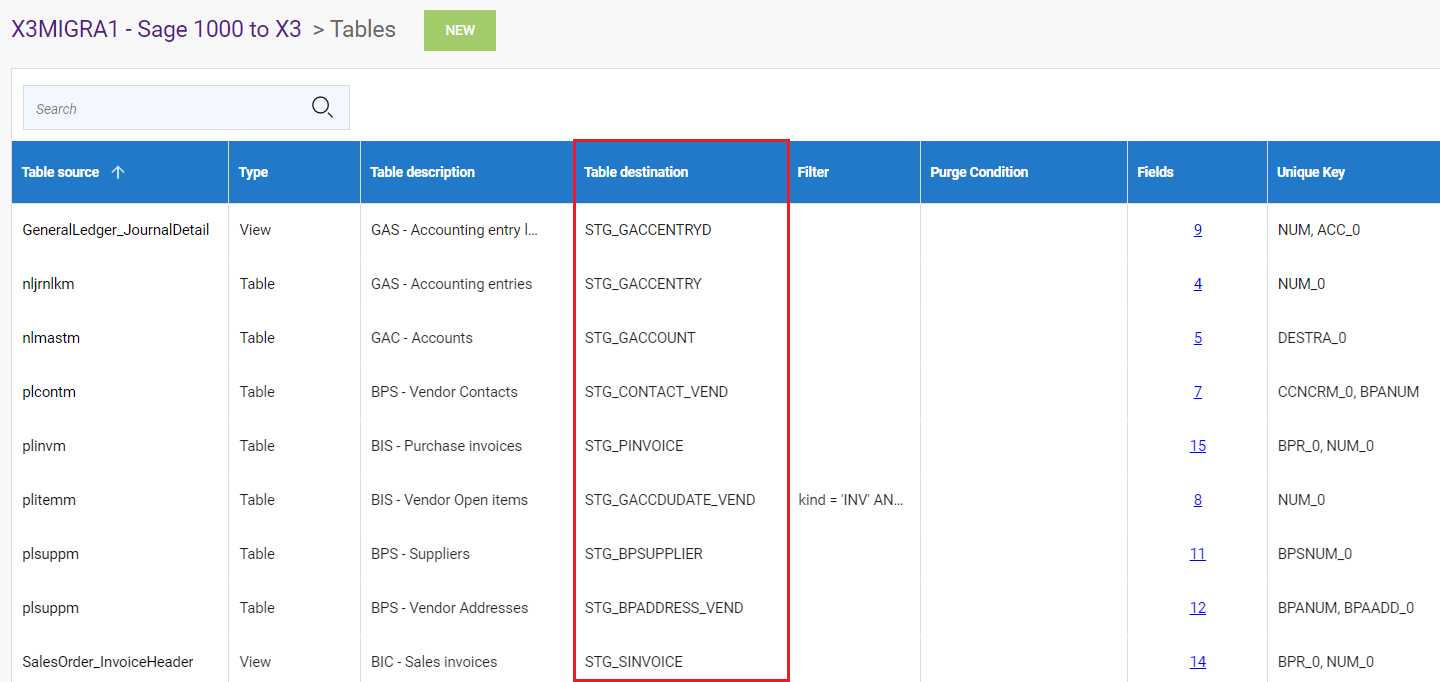Open the X3MIGRA1 - Sage 1000 to X3 breadcrumb

(156, 29)
